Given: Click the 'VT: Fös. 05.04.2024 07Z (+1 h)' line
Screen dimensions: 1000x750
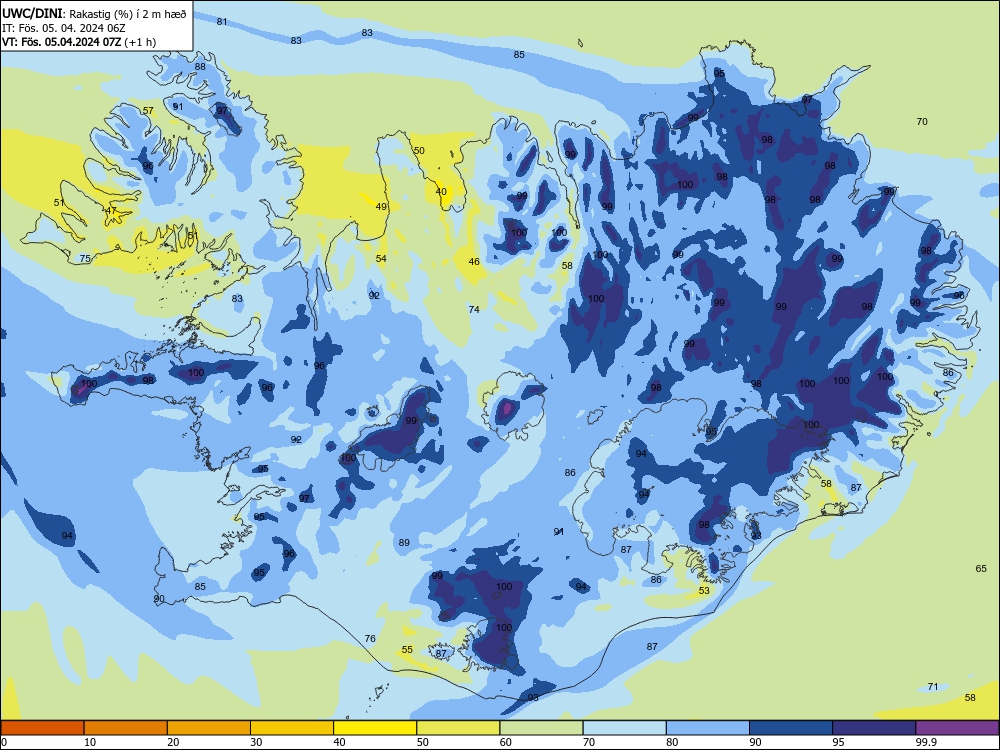Looking at the screenshot, I should point(78,42).
